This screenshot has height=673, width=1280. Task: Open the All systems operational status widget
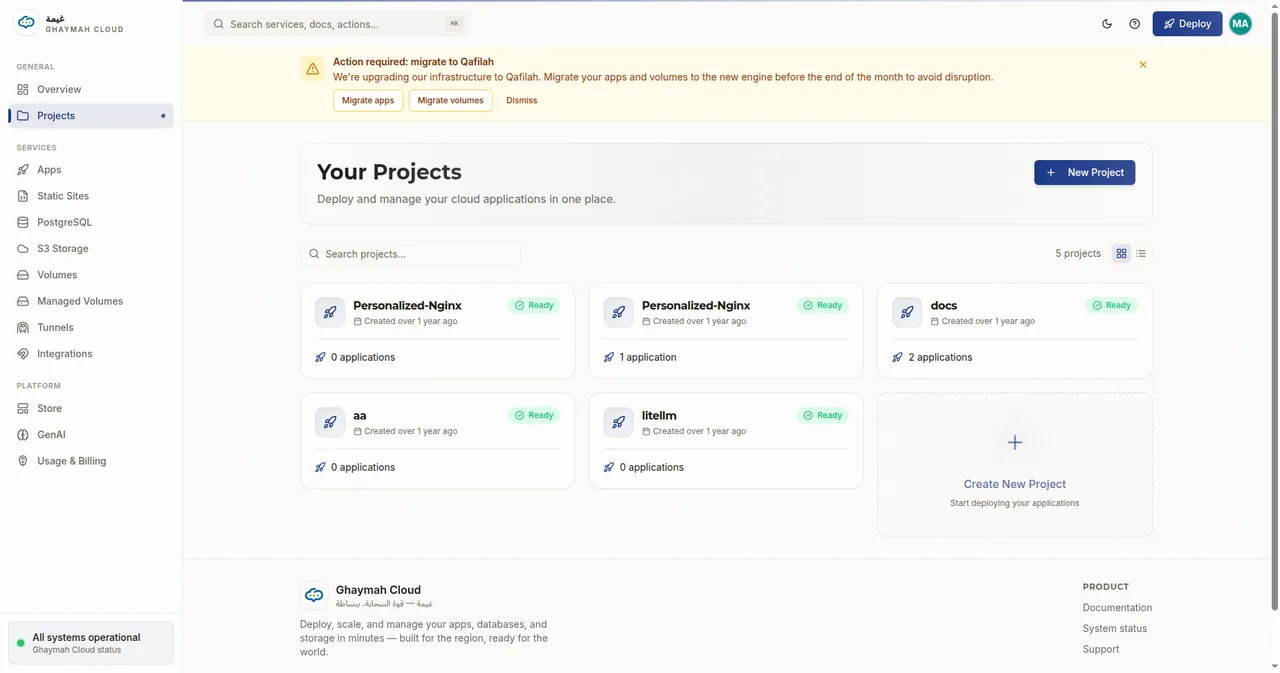[91, 643]
